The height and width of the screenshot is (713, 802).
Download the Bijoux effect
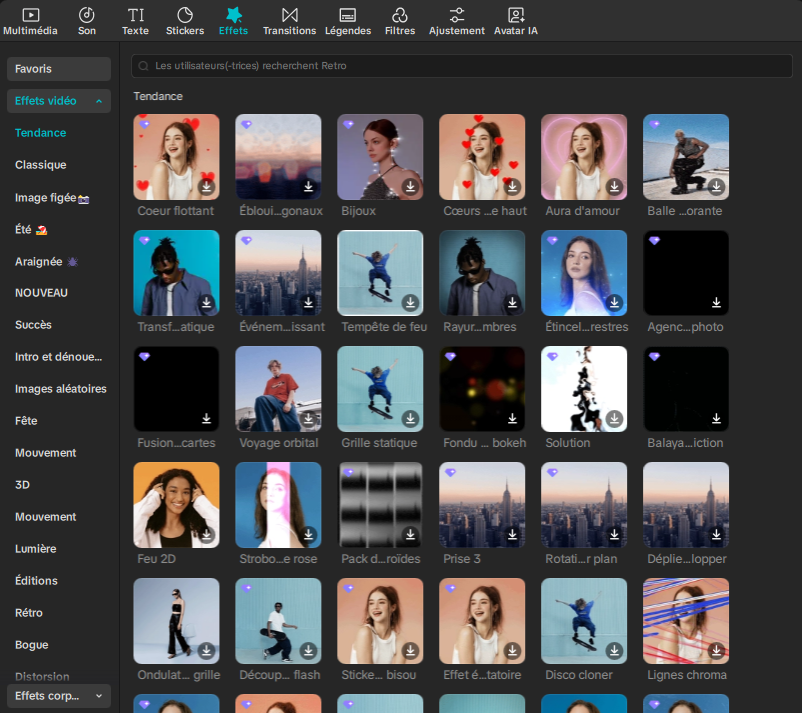(410, 187)
